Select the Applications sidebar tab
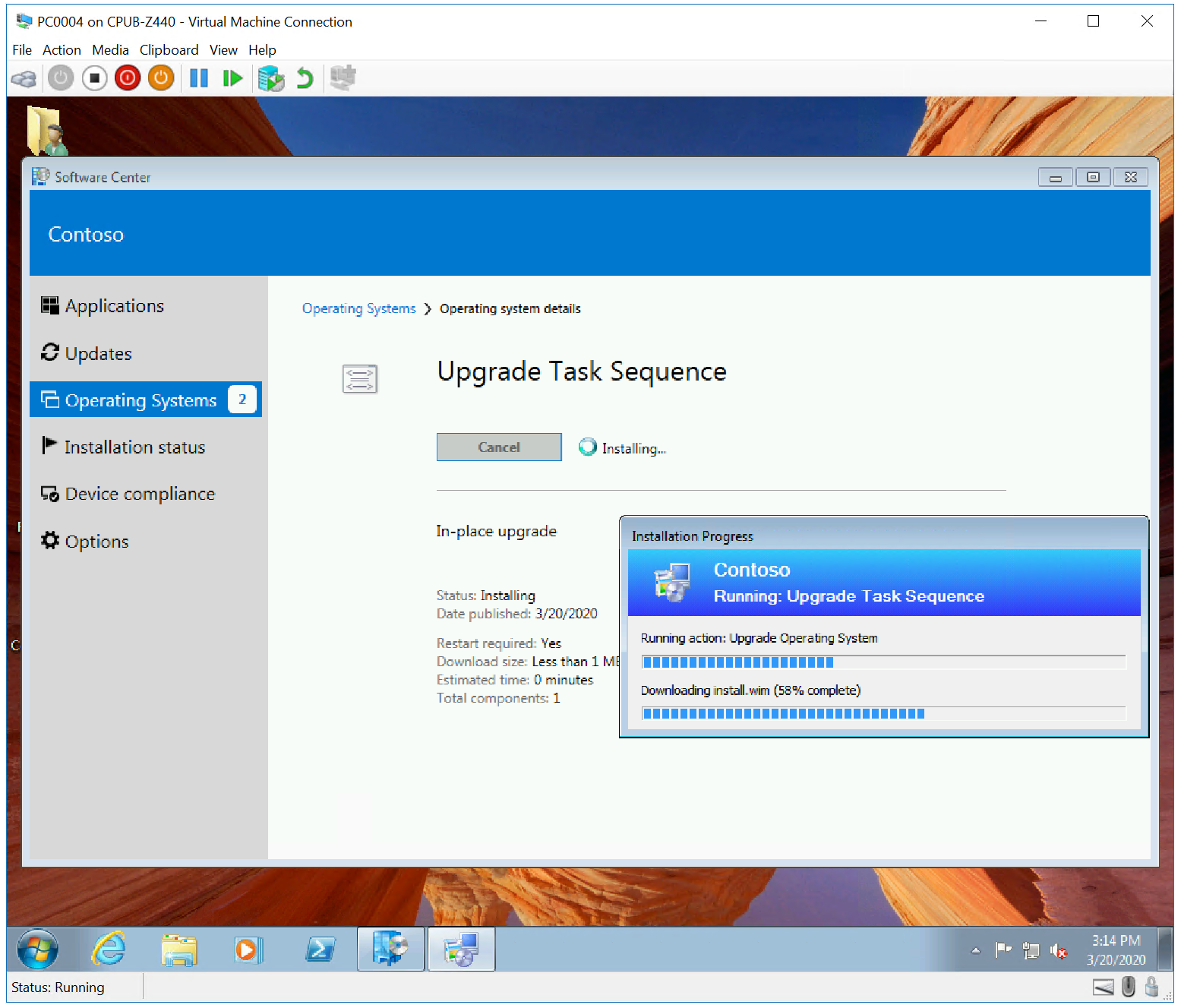Image resolution: width=1181 pixels, height=1008 pixels. coord(114,306)
